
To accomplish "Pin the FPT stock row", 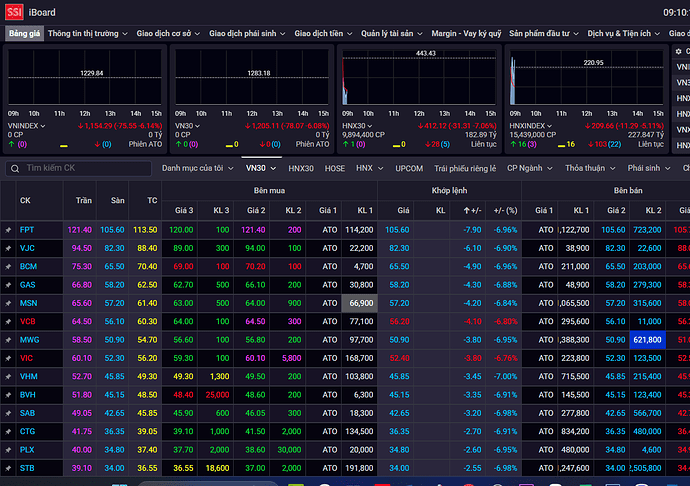I will coord(8,229).
